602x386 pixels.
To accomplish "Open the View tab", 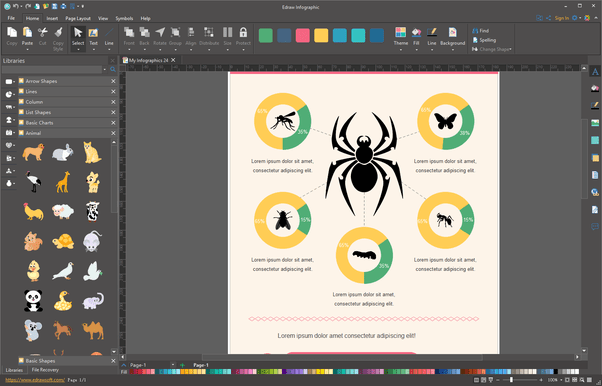I will coord(103,18).
